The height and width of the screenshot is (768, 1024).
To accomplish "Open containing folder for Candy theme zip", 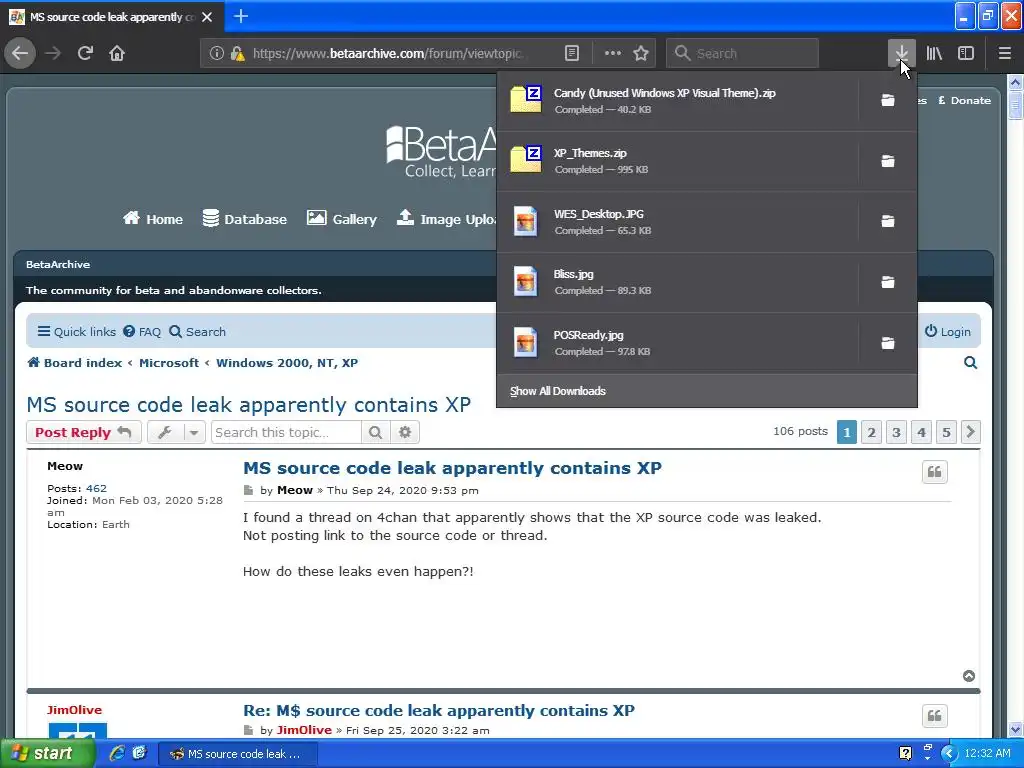I will 888,100.
